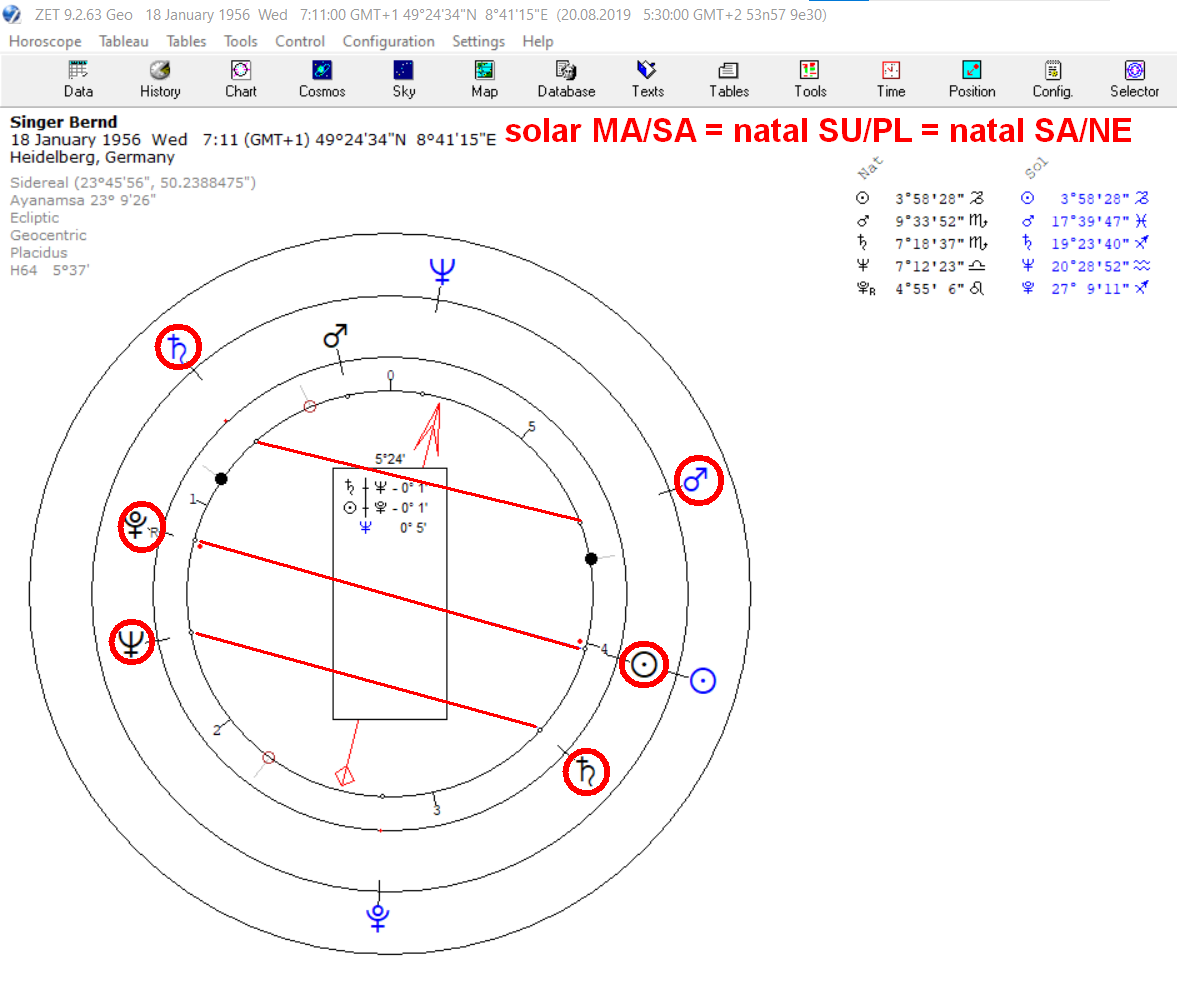Click the 'Nat' column header label

[x=870, y=168]
